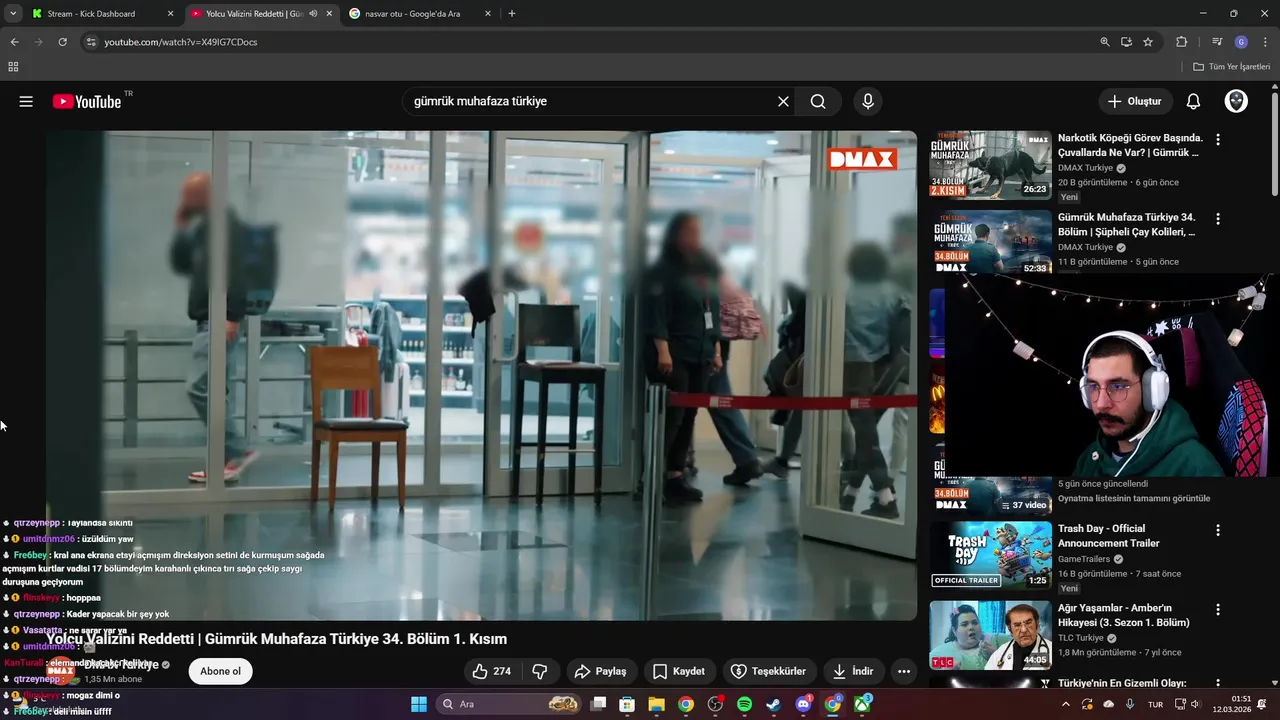Open YouTube notifications bell
The height and width of the screenshot is (720, 1280).
[x=1193, y=101]
